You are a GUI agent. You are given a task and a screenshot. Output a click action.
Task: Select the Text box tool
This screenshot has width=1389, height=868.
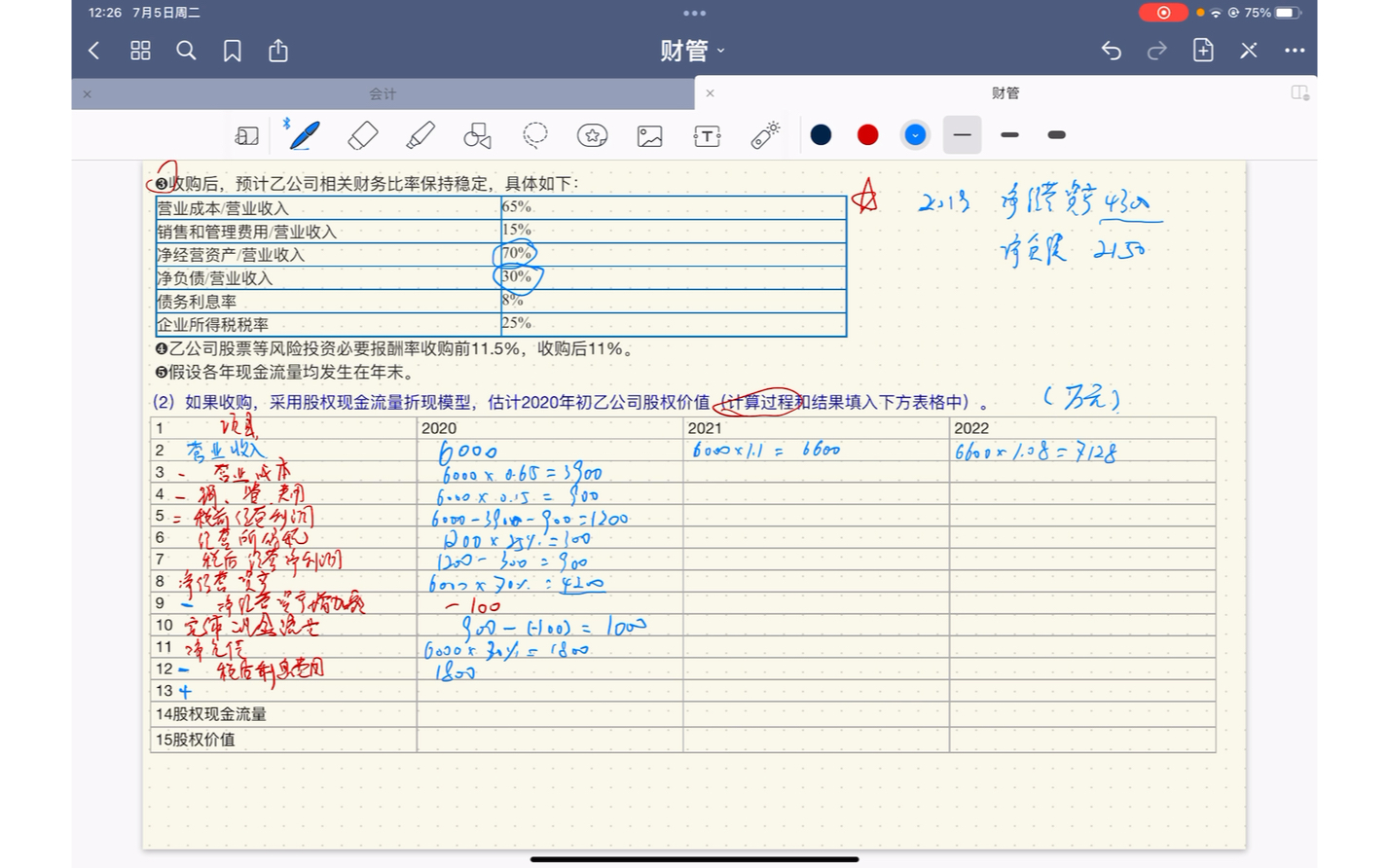(x=707, y=136)
